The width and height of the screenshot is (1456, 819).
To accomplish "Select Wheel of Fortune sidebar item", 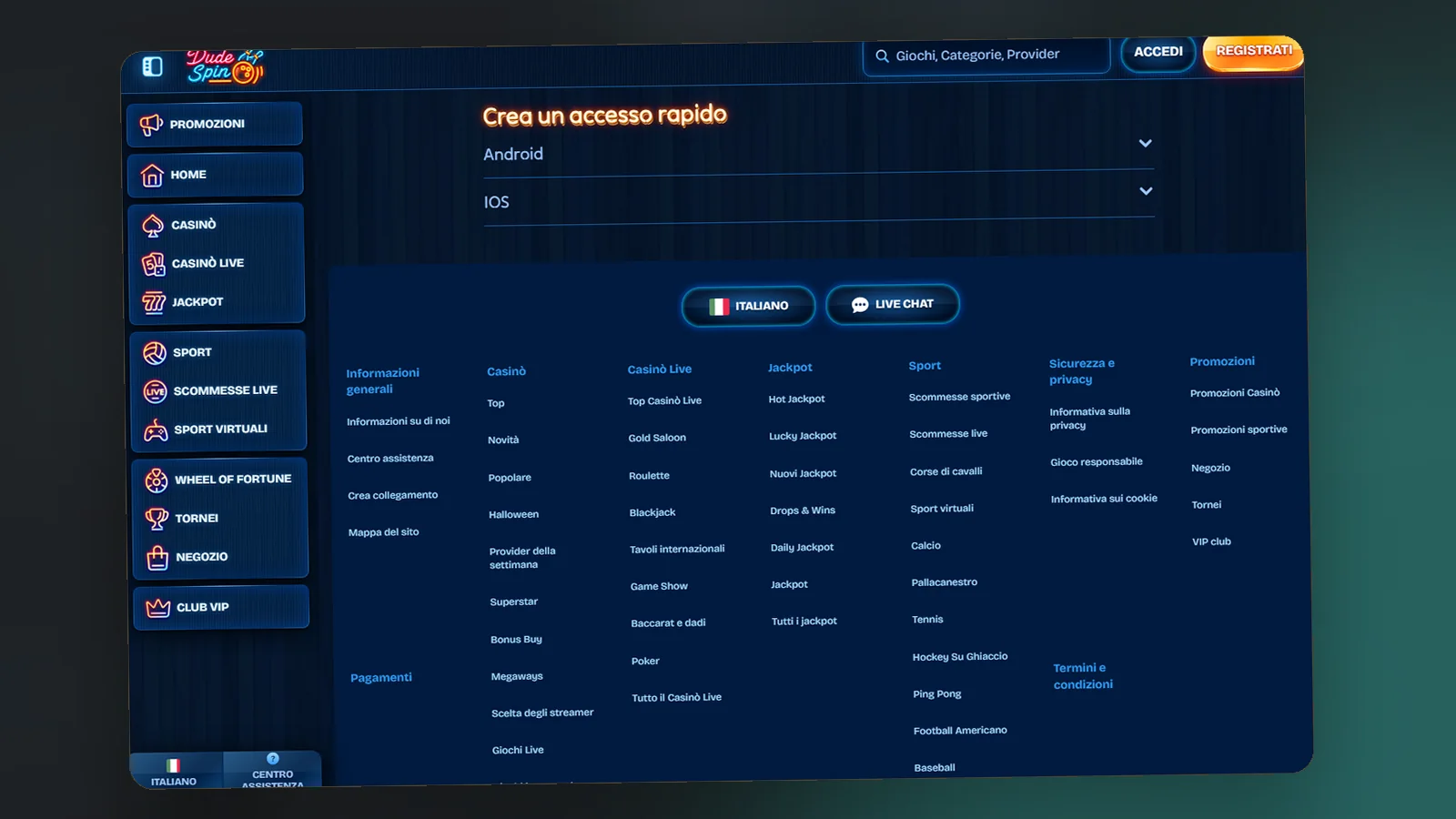I will [233, 479].
